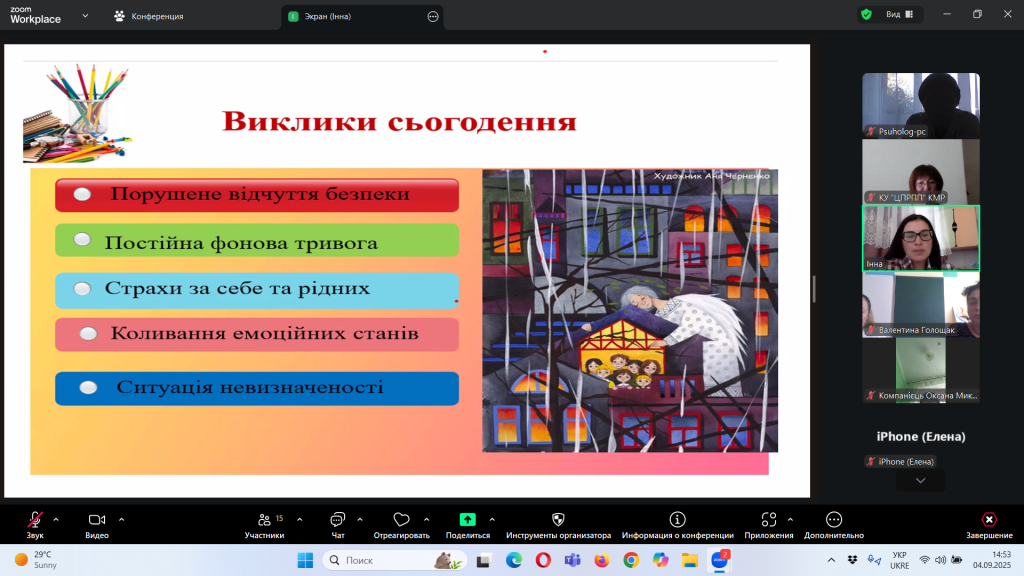The height and width of the screenshot is (576, 1024).
Task: Launch the Opera browser from the taskbar
Action: coord(543,560)
